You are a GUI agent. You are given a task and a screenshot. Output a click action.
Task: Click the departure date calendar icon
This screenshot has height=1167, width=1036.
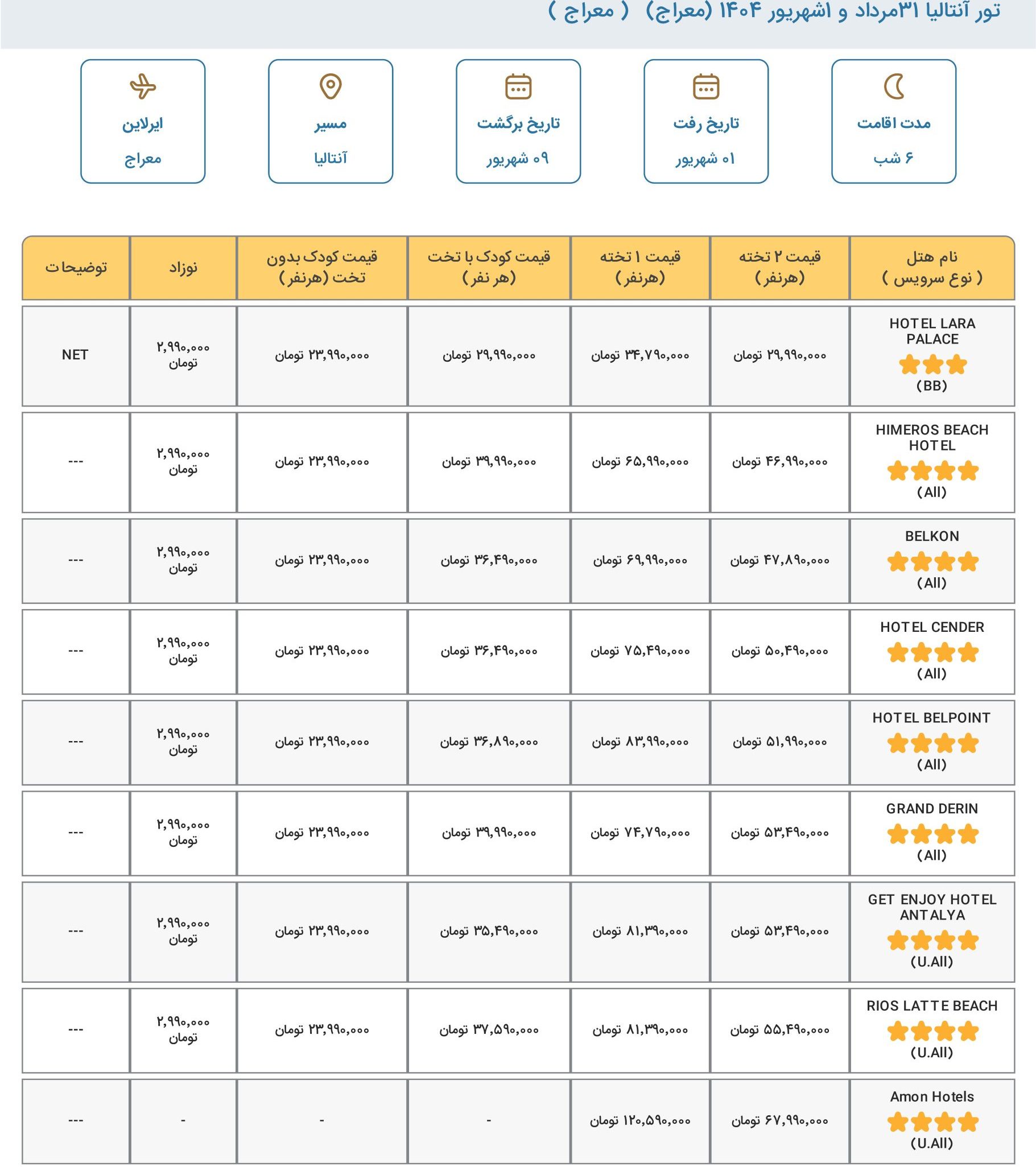(x=706, y=87)
